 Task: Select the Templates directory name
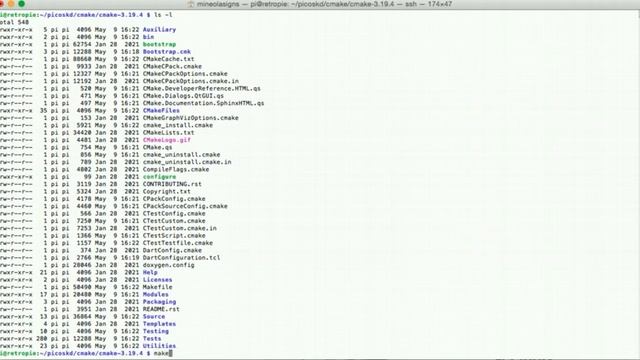(159, 323)
